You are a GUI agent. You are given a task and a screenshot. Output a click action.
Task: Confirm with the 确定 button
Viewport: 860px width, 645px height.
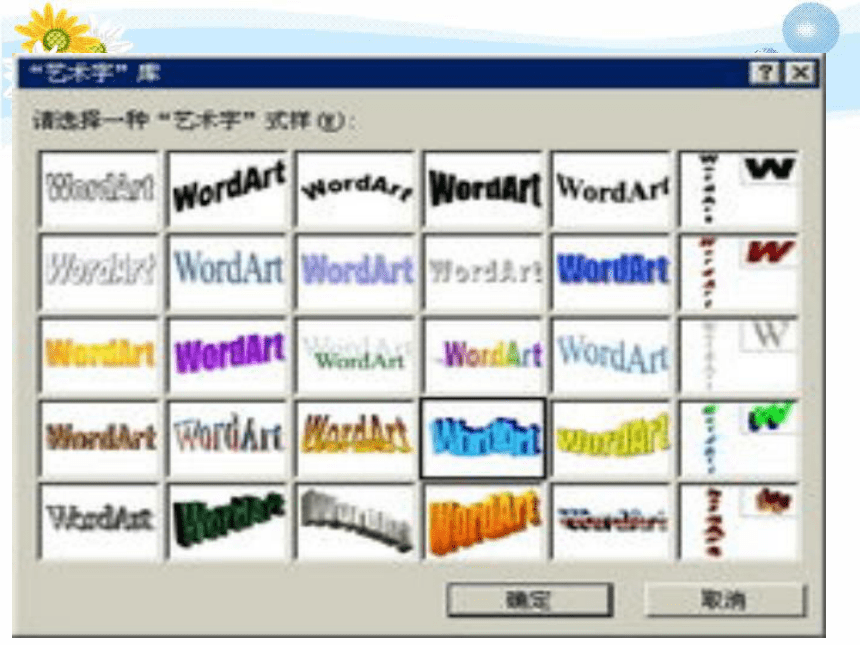coord(529,599)
